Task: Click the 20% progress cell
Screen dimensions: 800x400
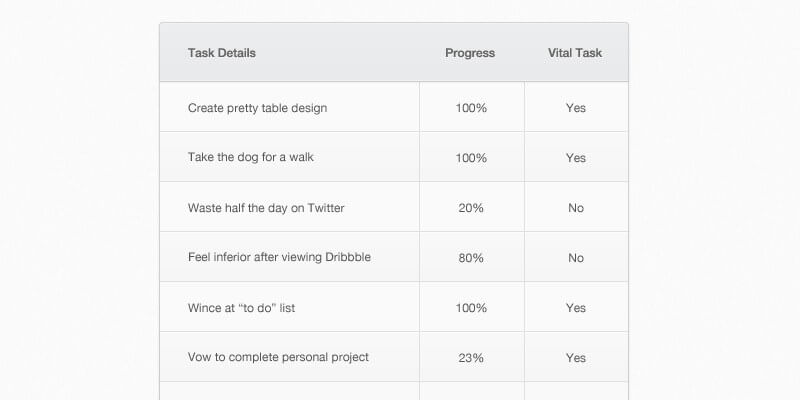Action: coord(471,208)
